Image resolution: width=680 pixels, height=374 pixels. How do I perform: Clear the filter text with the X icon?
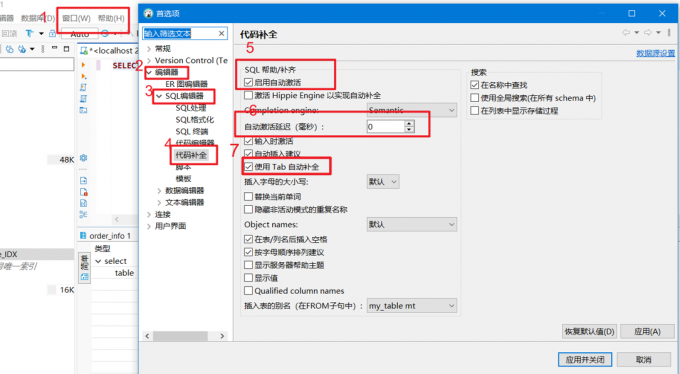tap(221, 33)
